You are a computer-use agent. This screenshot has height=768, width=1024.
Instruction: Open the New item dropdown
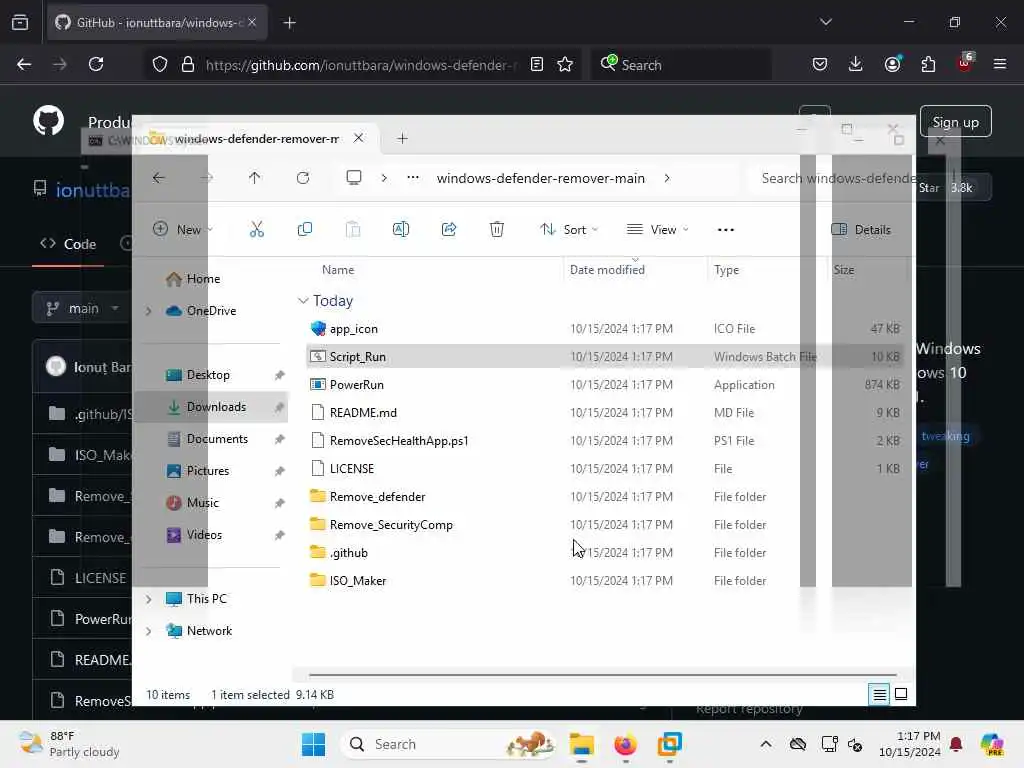[182, 229]
